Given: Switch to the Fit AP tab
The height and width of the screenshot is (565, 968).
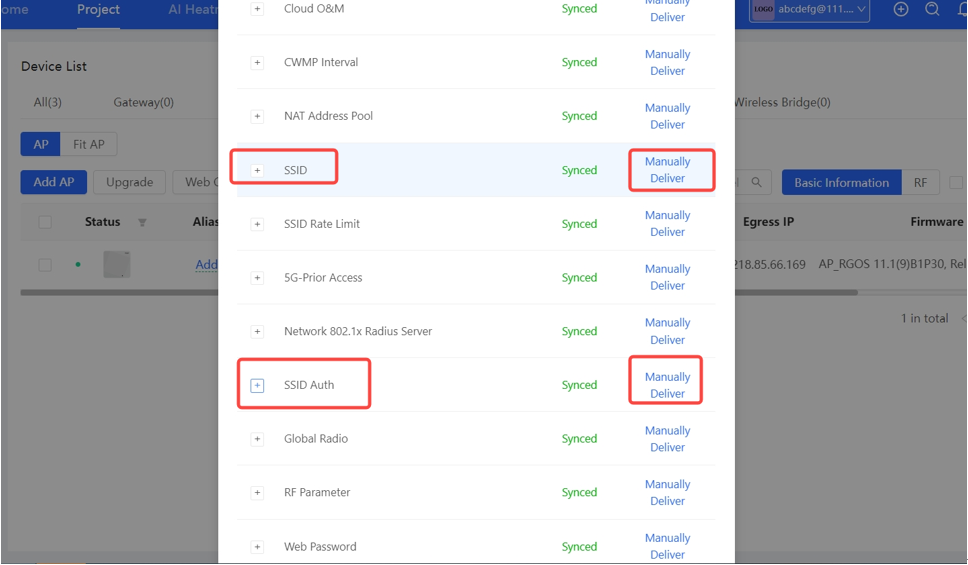Looking at the screenshot, I should click(89, 144).
